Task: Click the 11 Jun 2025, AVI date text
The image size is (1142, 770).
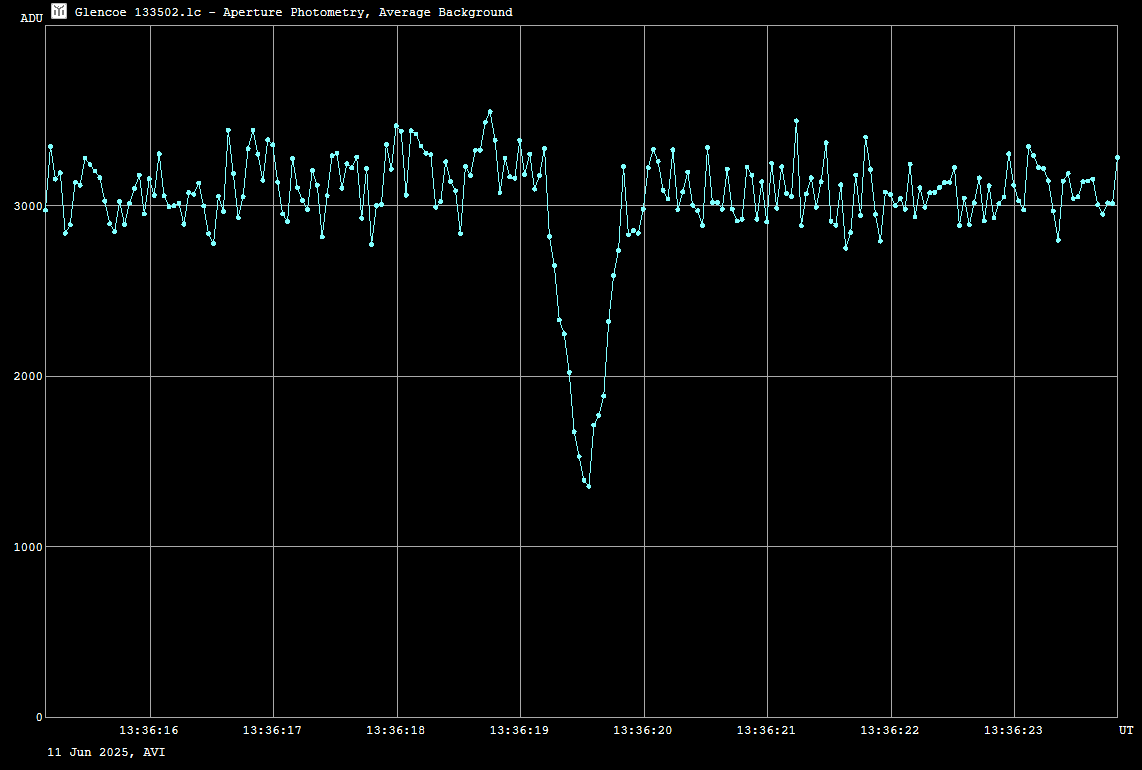Action: point(106,751)
